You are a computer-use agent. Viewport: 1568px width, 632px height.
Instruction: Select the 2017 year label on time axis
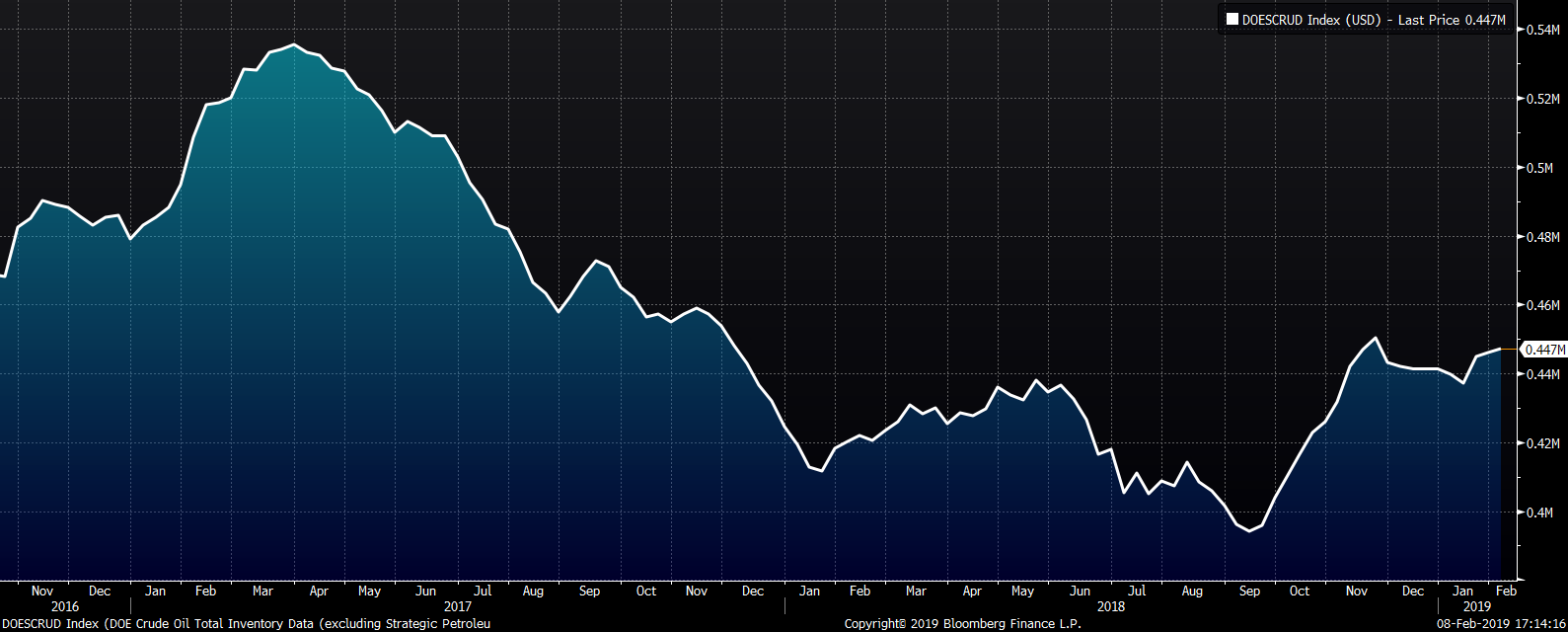click(457, 606)
